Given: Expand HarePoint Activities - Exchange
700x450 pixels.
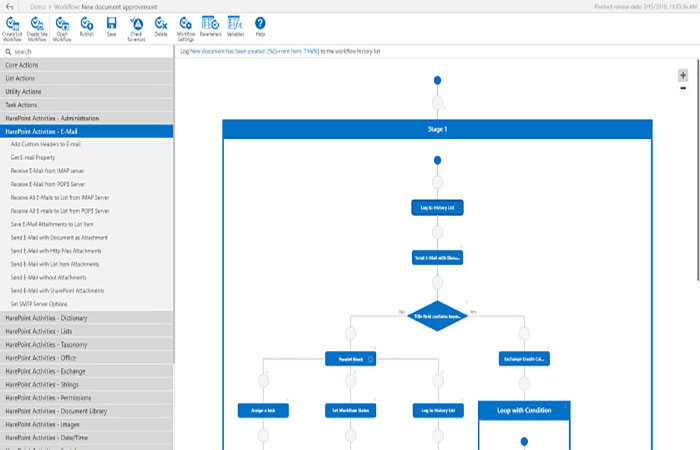Looking at the screenshot, I should click(87, 371).
